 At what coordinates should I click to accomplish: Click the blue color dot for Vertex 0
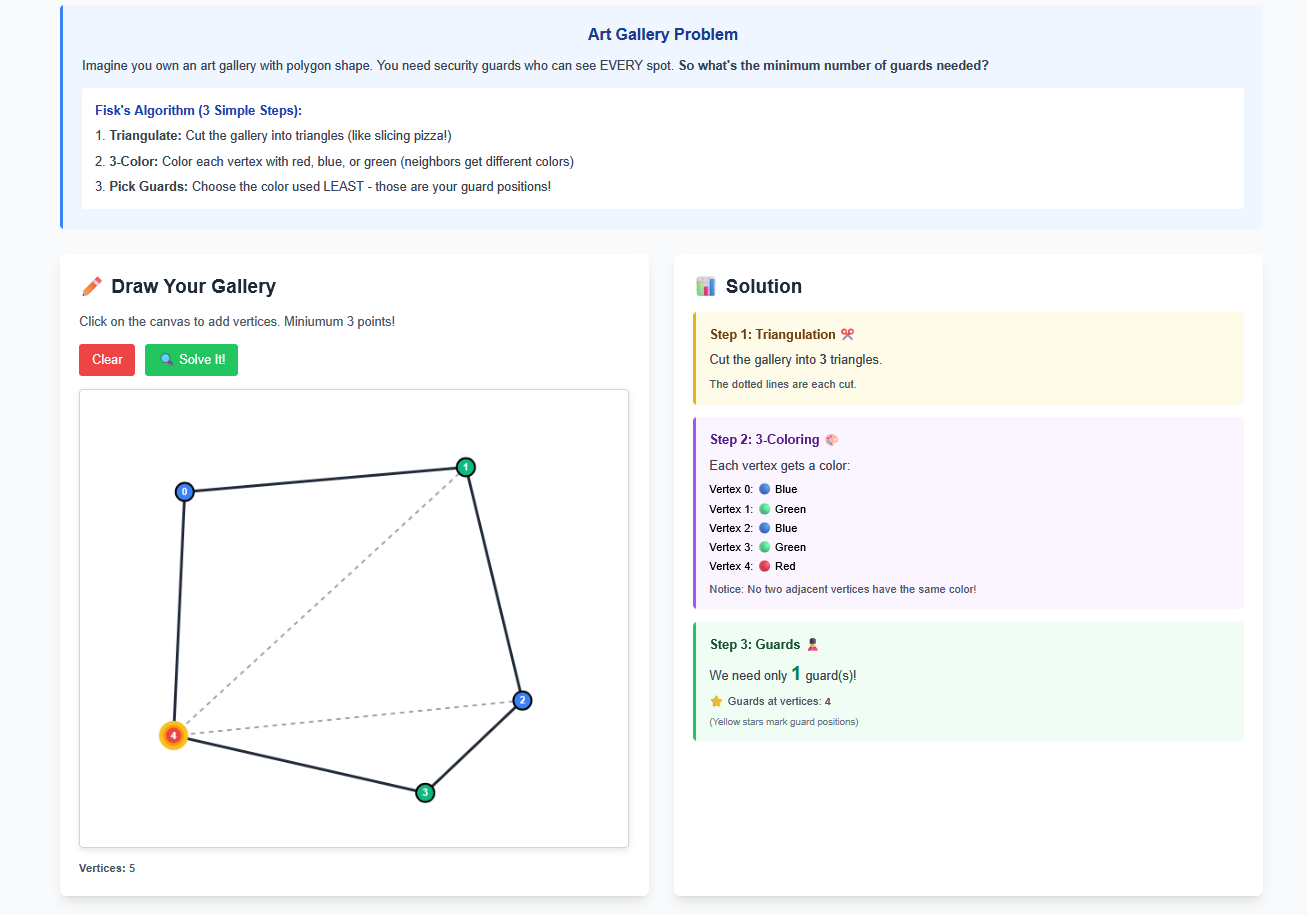point(765,490)
